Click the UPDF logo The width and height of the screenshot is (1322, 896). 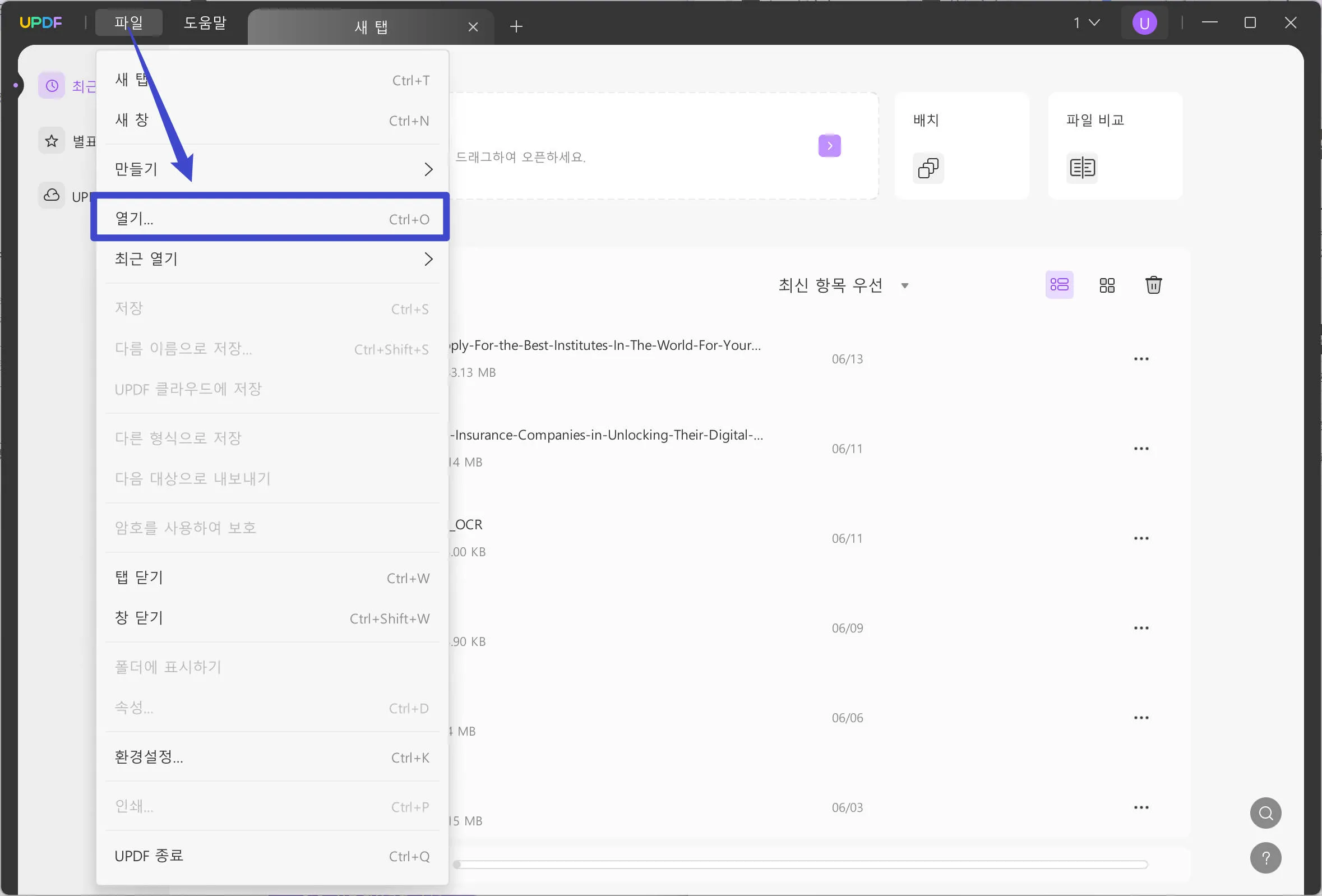coord(40,23)
